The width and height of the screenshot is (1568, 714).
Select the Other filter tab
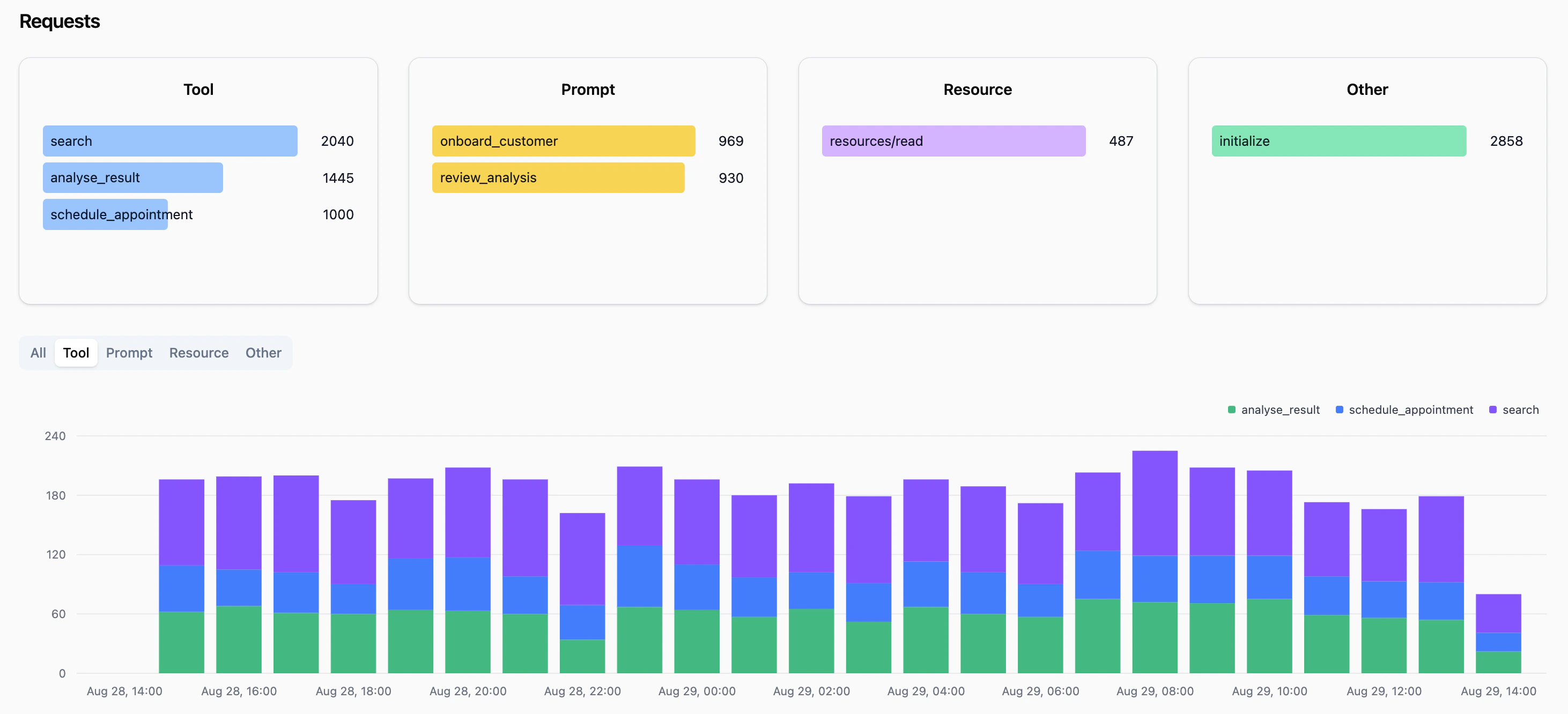tap(263, 352)
